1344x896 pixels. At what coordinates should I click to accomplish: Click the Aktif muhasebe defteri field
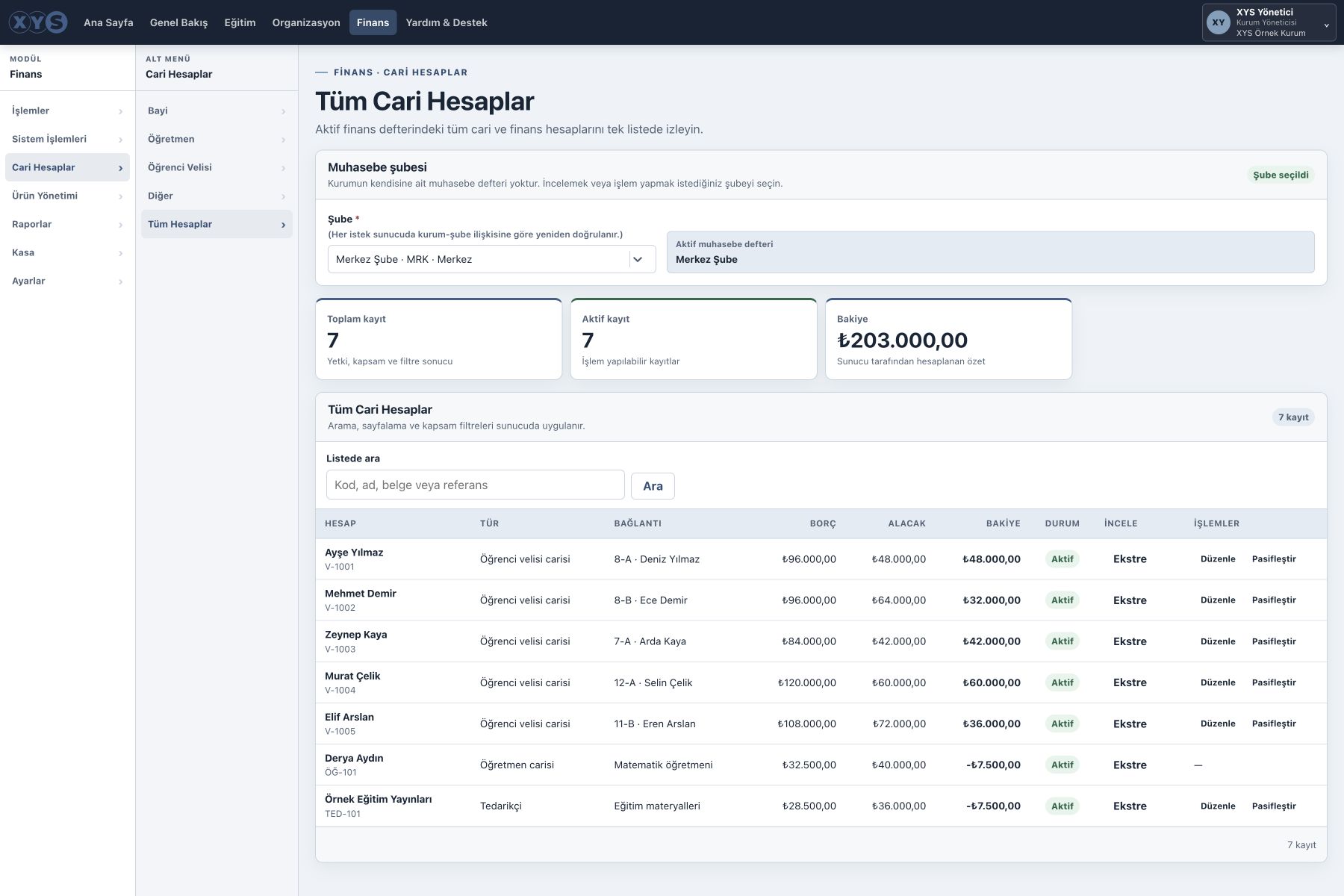click(x=990, y=252)
